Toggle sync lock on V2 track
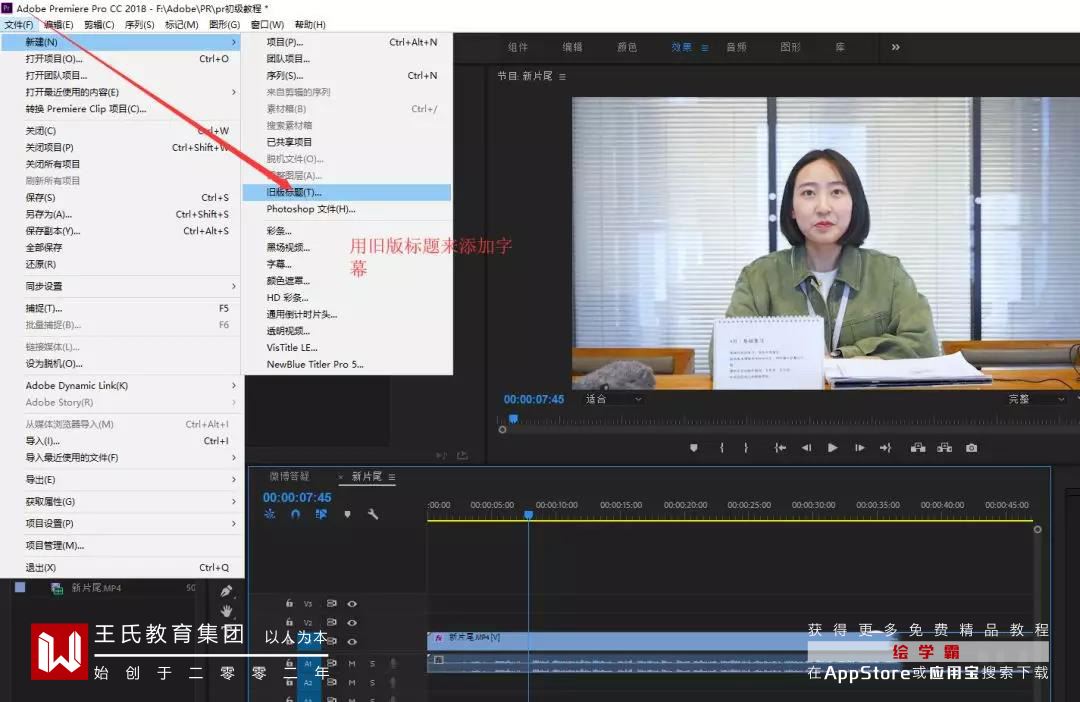1080x702 pixels. pos(331,622)
